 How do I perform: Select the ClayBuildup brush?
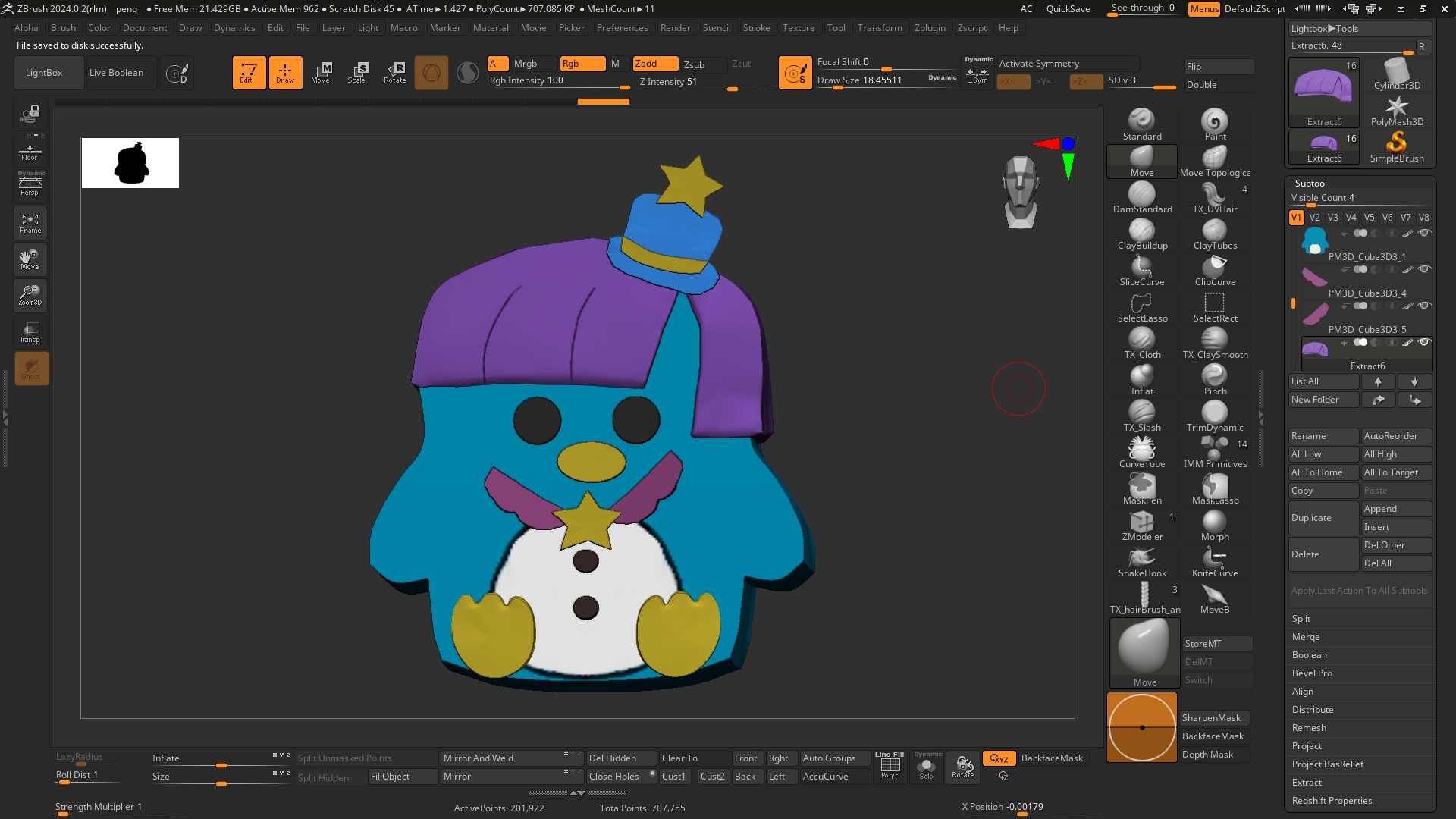pos(1141,234)
